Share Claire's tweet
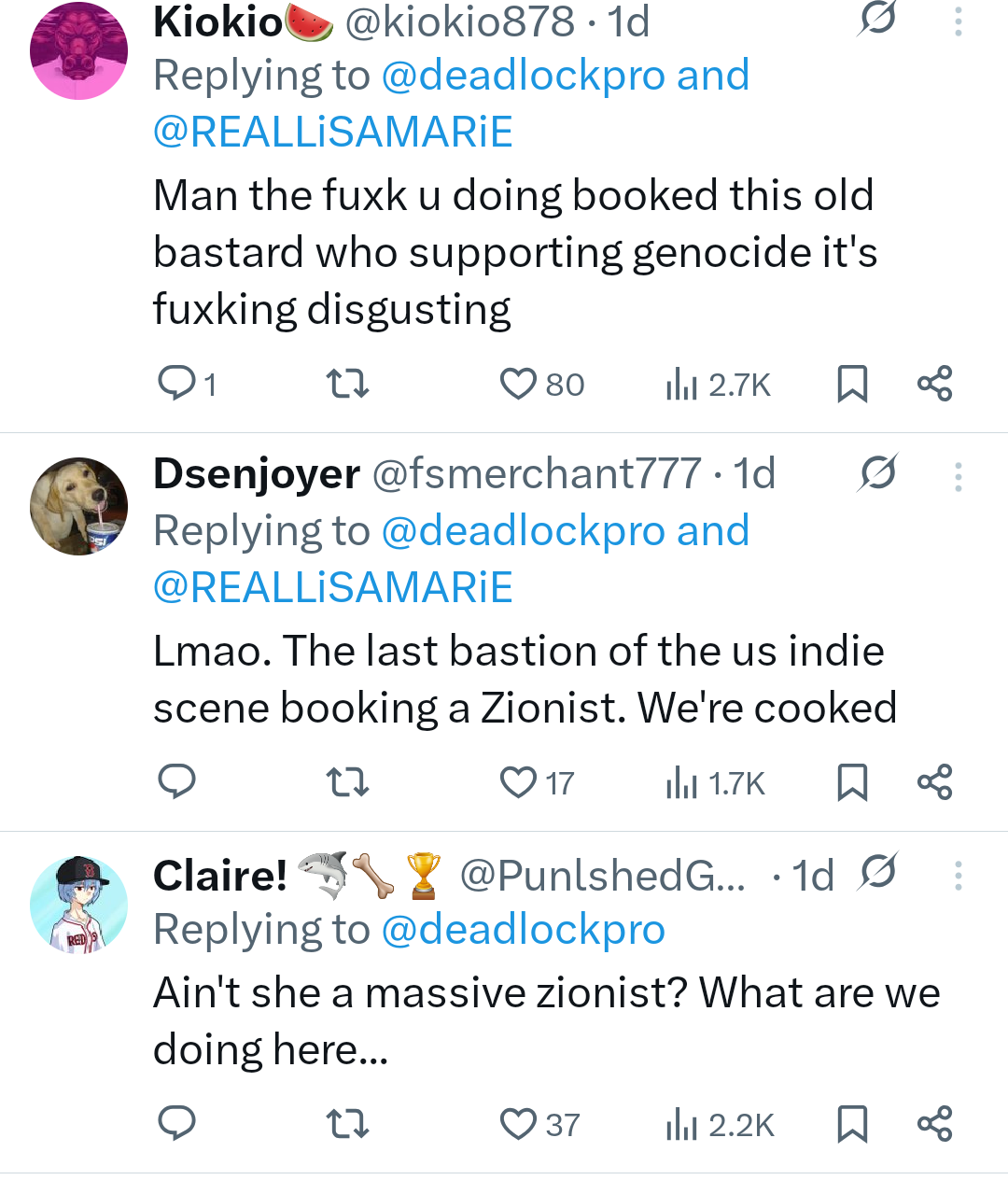 [x=934, y=1124]
